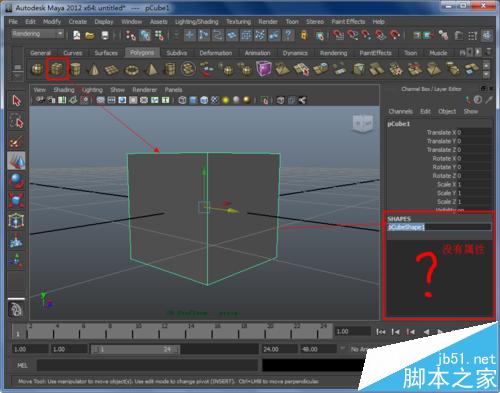Click the MEL command line input
The width and height of the screenshot is (500, 393).
point(147,365)
